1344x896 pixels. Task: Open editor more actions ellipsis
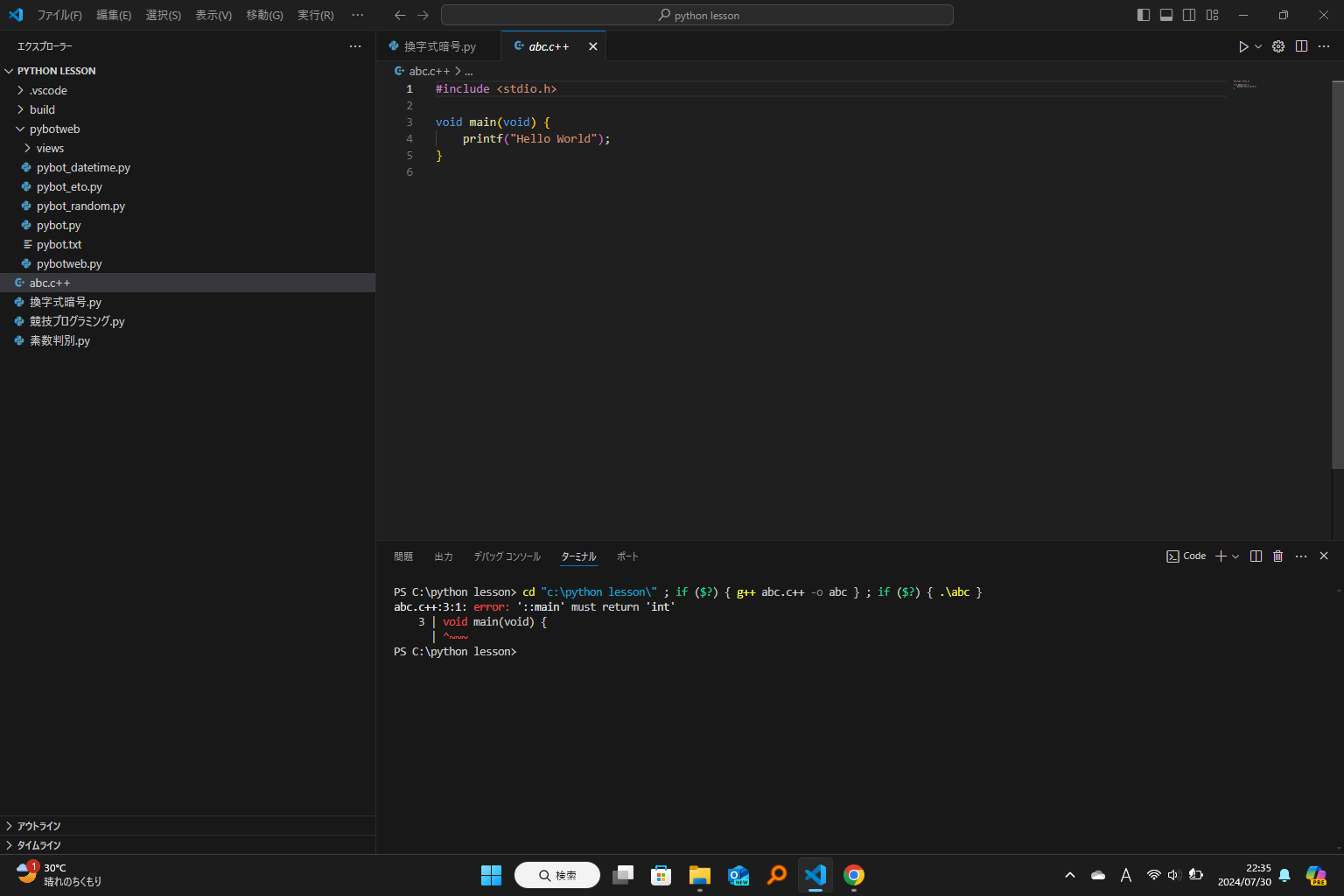(x=1324, y=46)
